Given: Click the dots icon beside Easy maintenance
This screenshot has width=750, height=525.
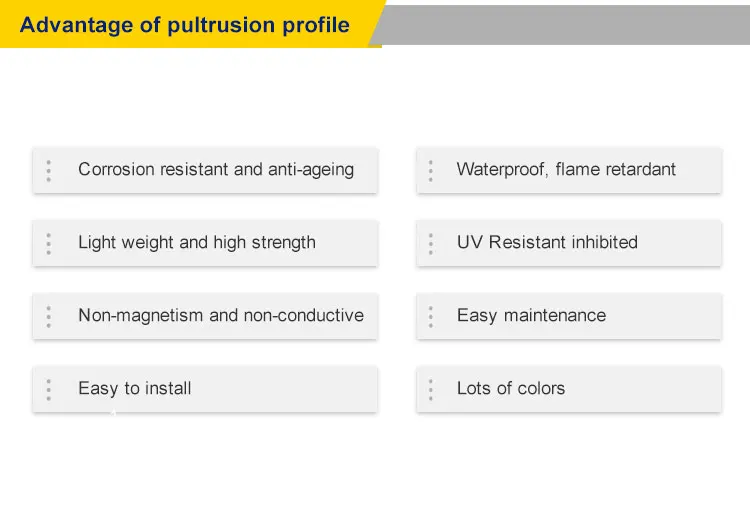Looking at the screenshot, I should [430, 317].
